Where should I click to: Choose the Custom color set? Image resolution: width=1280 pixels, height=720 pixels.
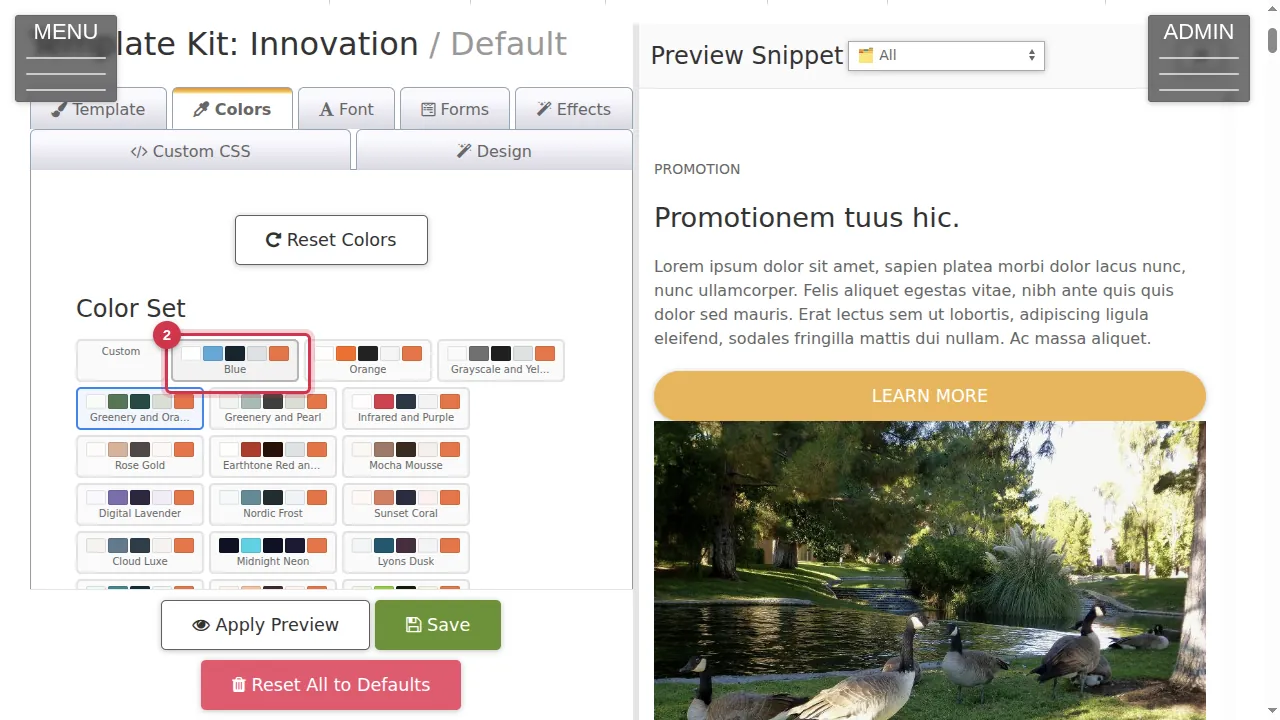click(121, 360)
